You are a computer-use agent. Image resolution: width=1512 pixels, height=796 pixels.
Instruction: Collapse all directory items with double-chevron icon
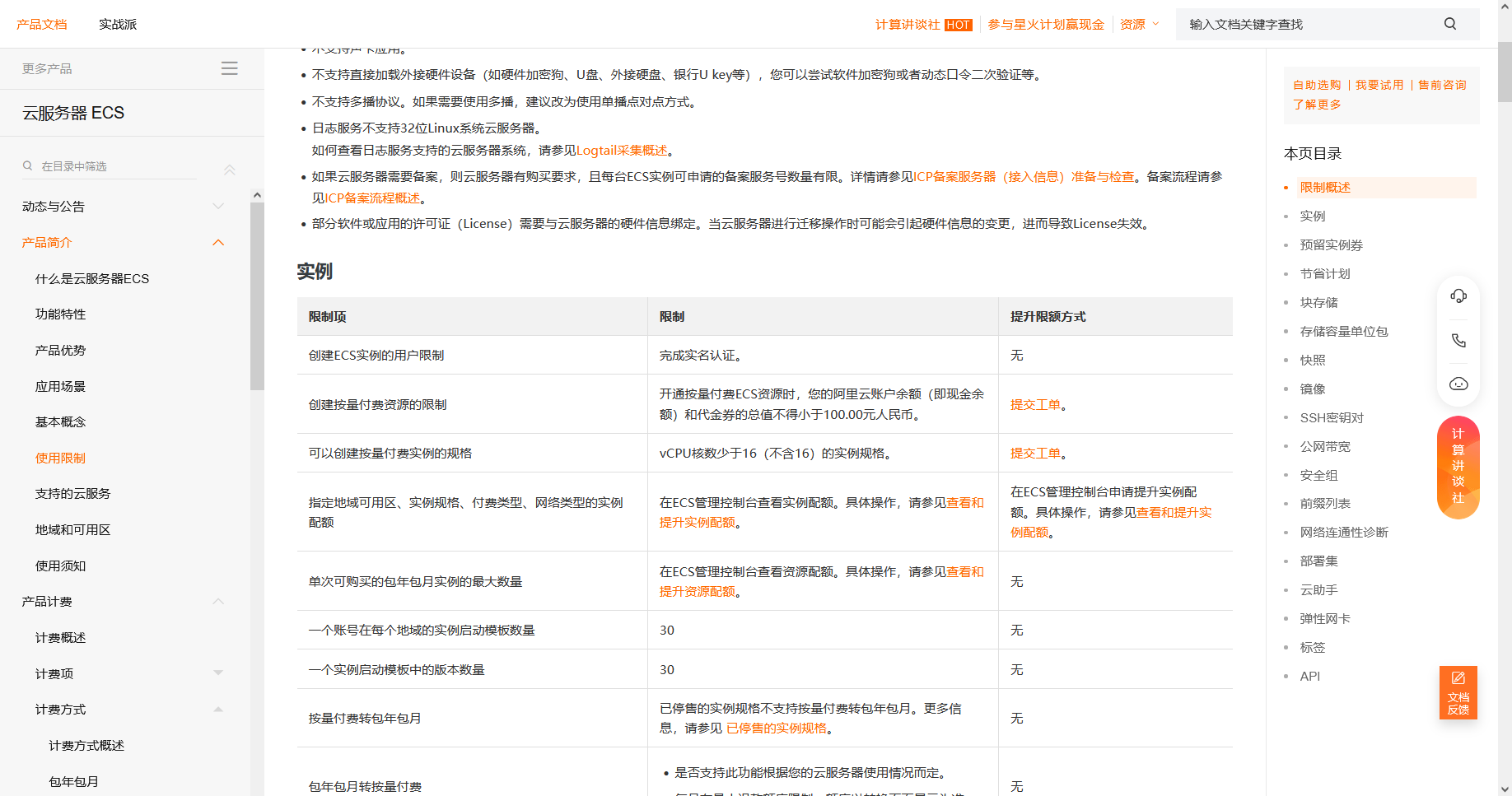click(x=230, y=170)
